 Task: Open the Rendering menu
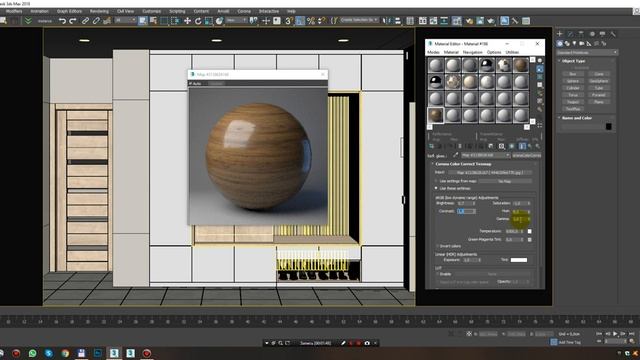click(99, 11)
